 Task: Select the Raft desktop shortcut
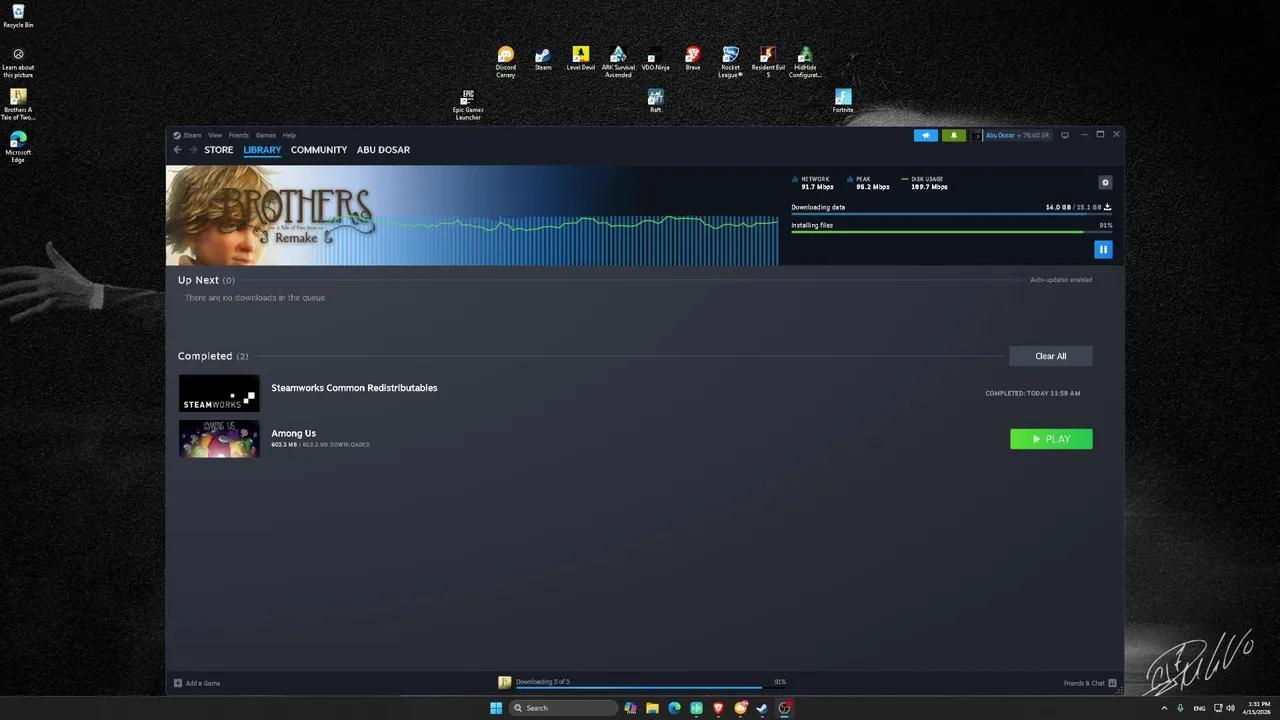[x=655, y=101]
